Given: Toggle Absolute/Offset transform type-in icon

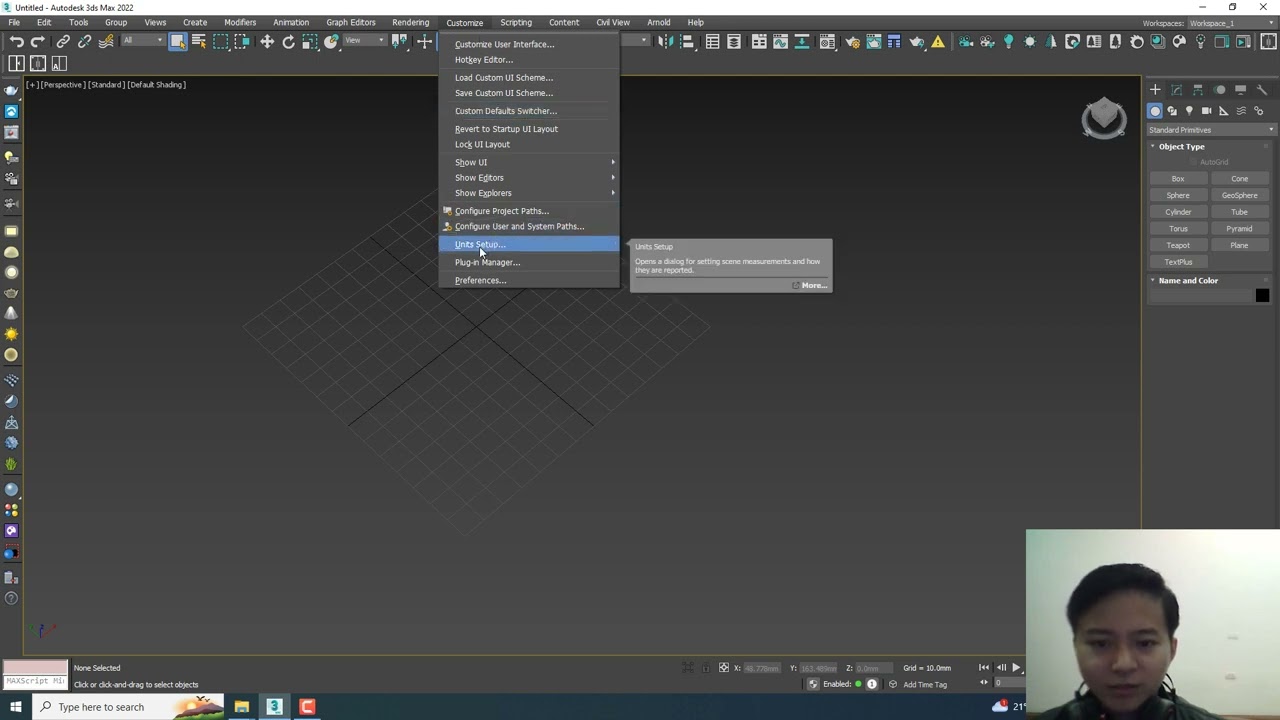Looking at the screenshot, I should [x=724, y=668].
